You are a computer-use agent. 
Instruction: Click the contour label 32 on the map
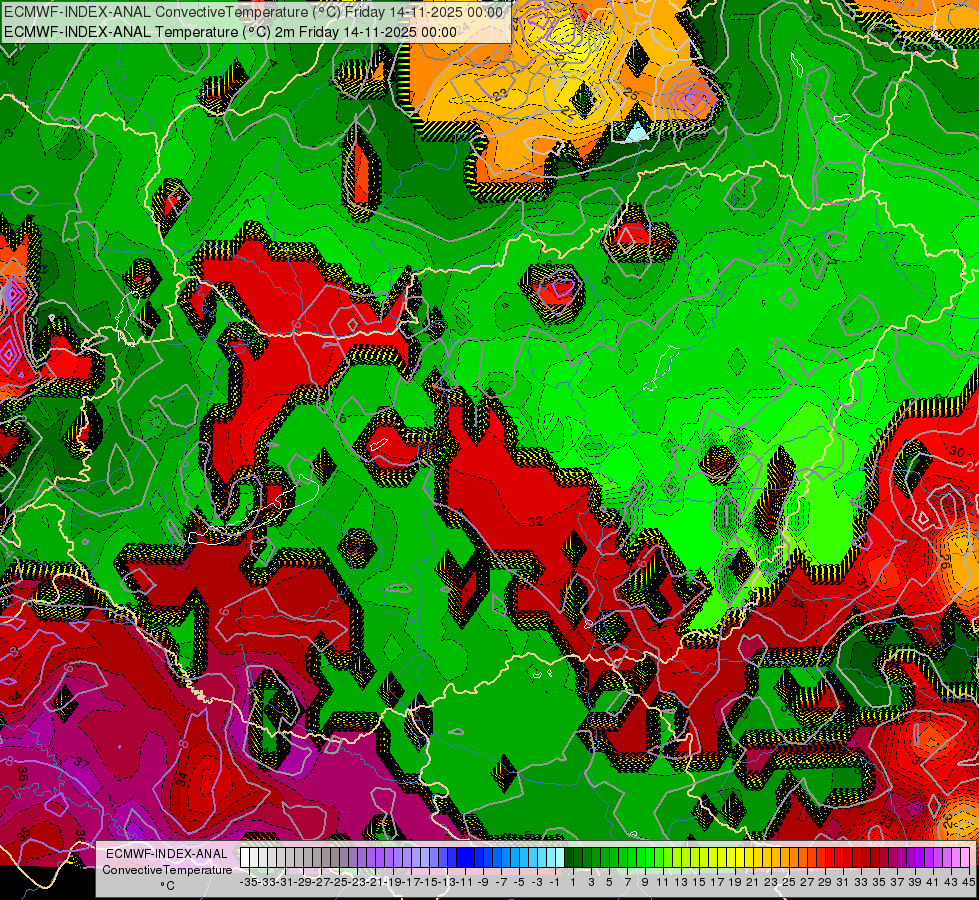pyautogui.click(x=535, y=522)
